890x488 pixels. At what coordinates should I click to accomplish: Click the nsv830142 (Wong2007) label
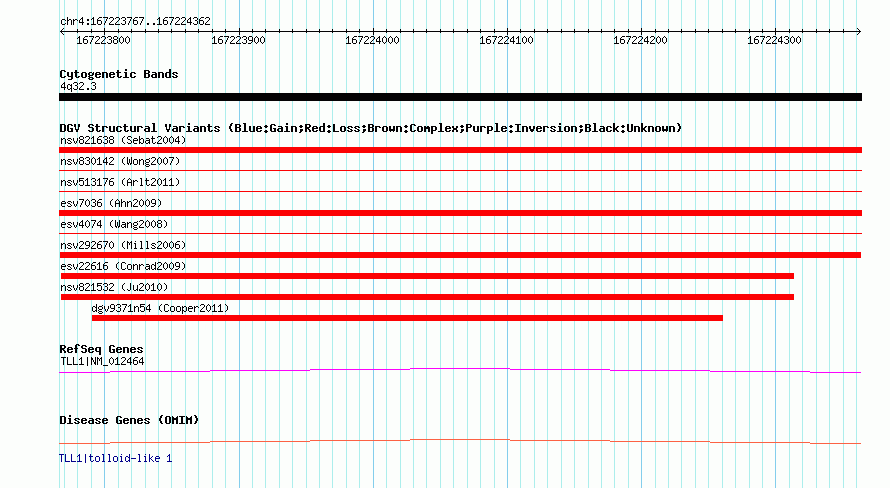point(120,161)
